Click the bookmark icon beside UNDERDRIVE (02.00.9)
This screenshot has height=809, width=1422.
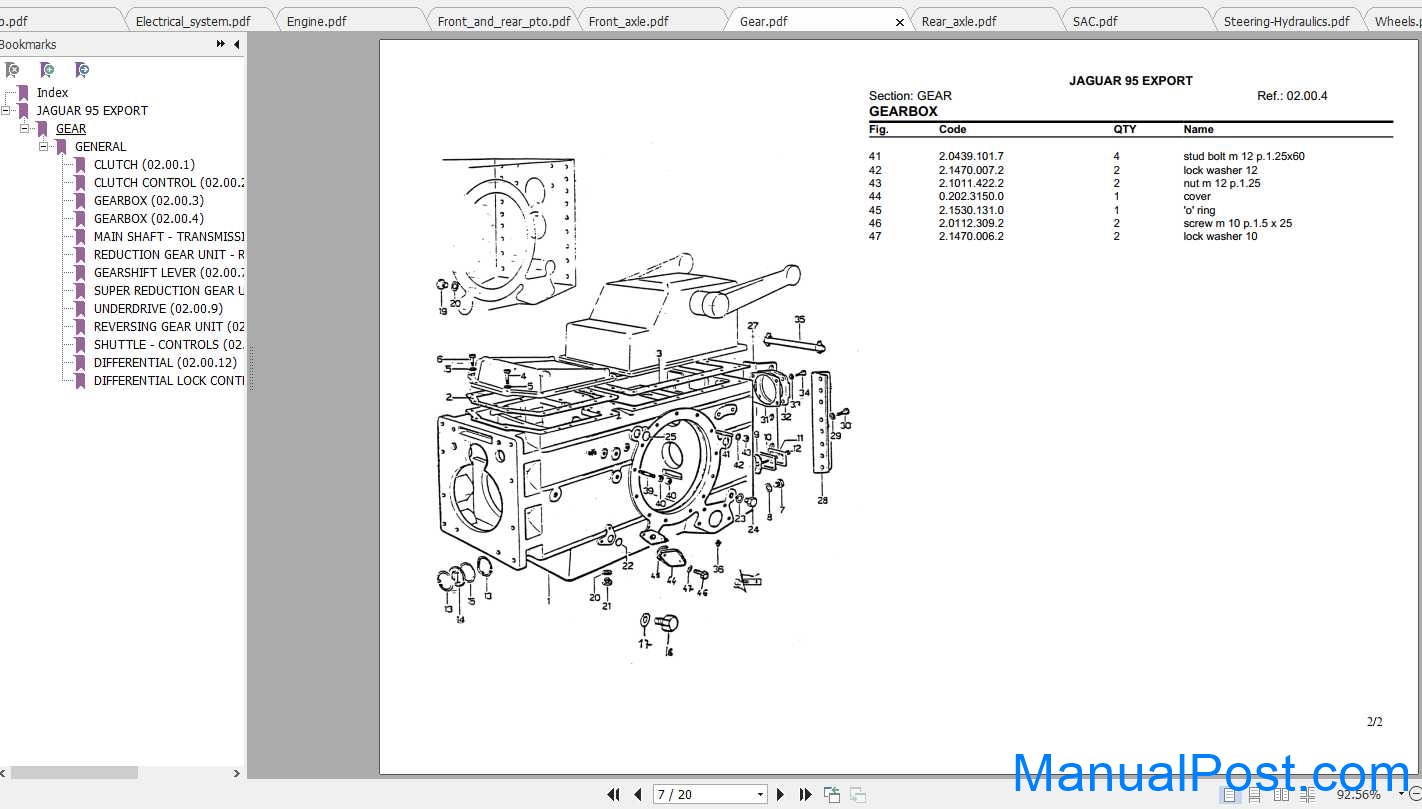click(80, 309)
